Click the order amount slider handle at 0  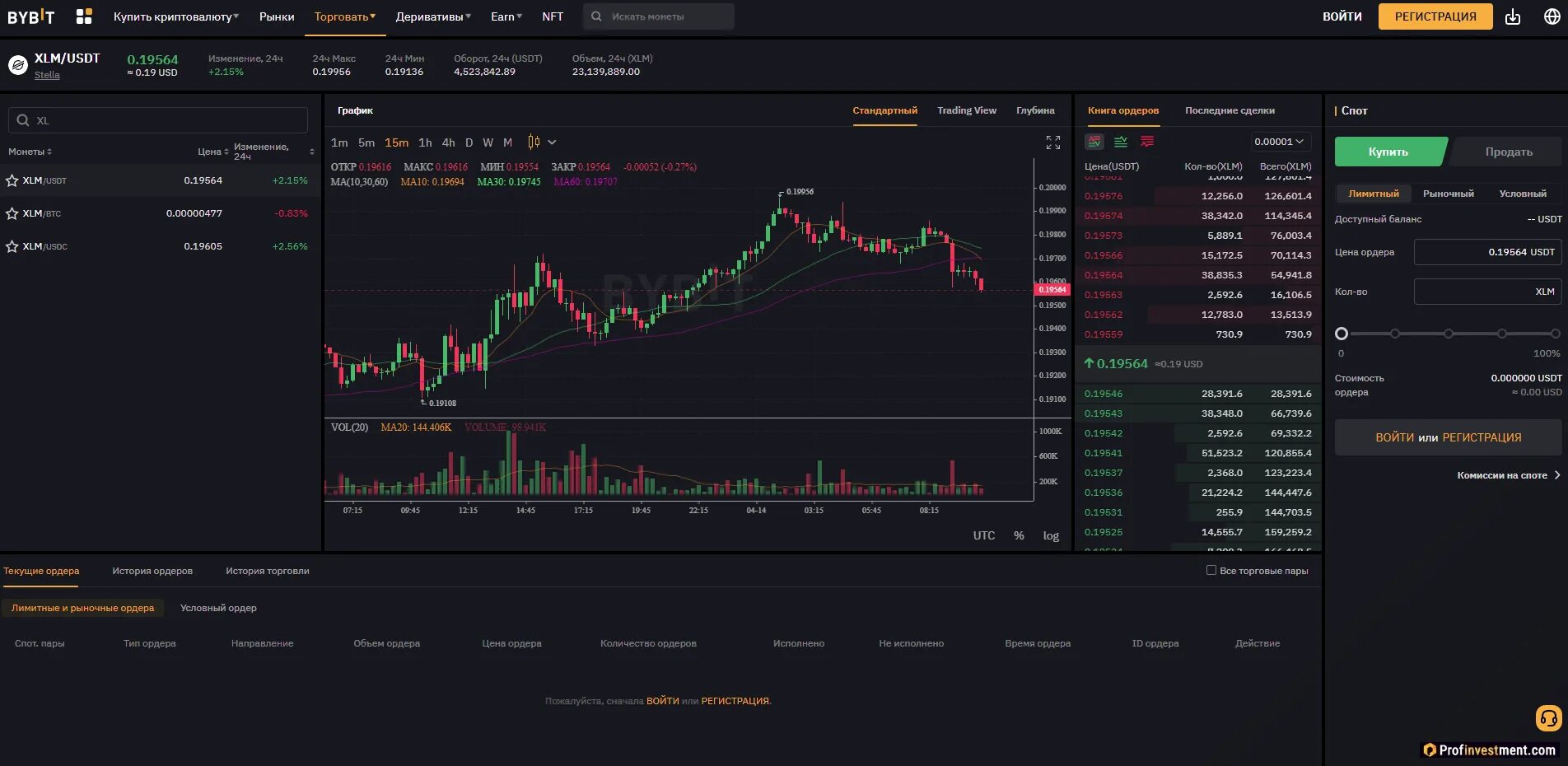click(1342, 334)
